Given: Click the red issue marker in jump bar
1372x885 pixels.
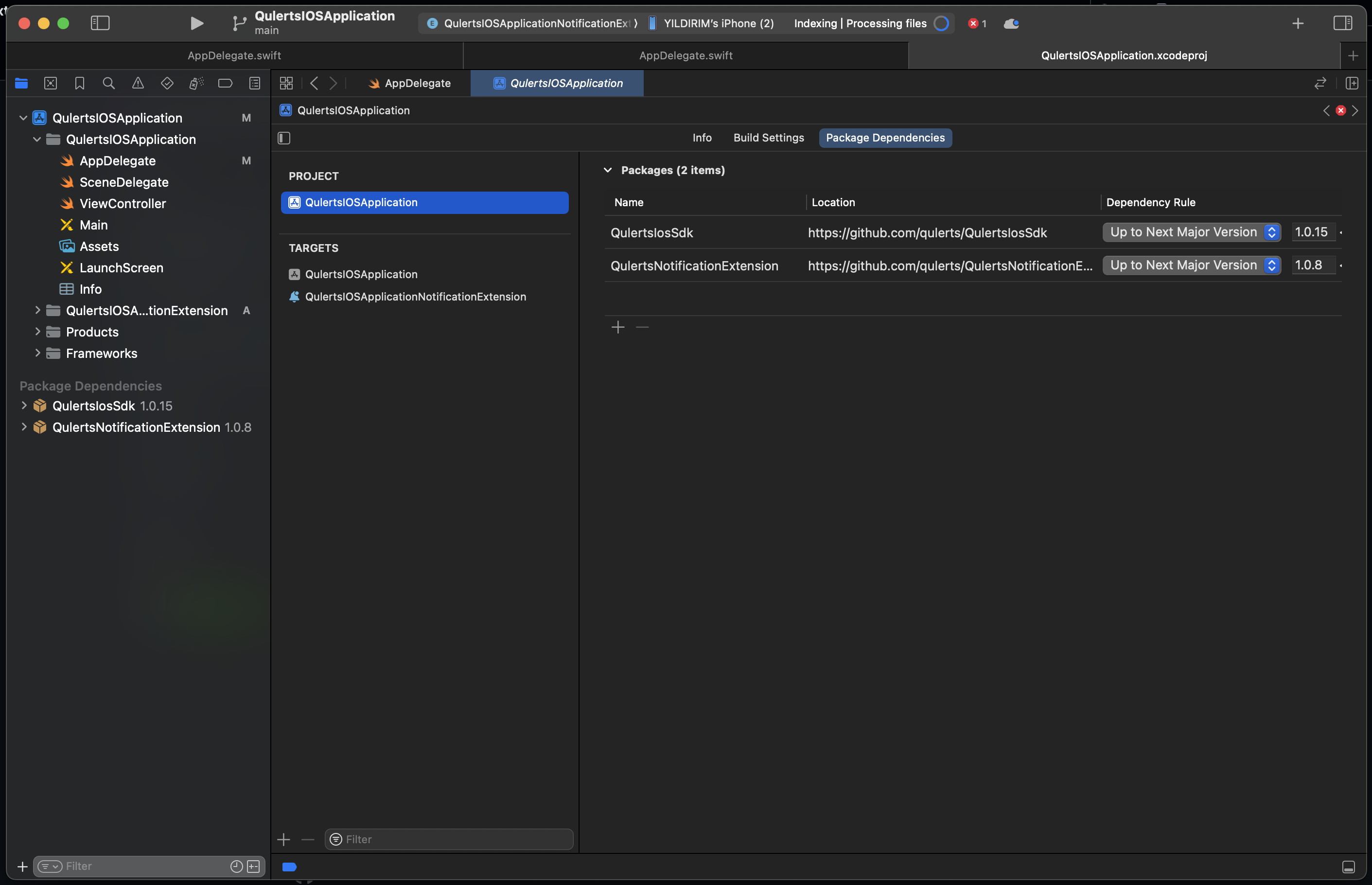Looking at the screenshot, I should coord(1340,110).
